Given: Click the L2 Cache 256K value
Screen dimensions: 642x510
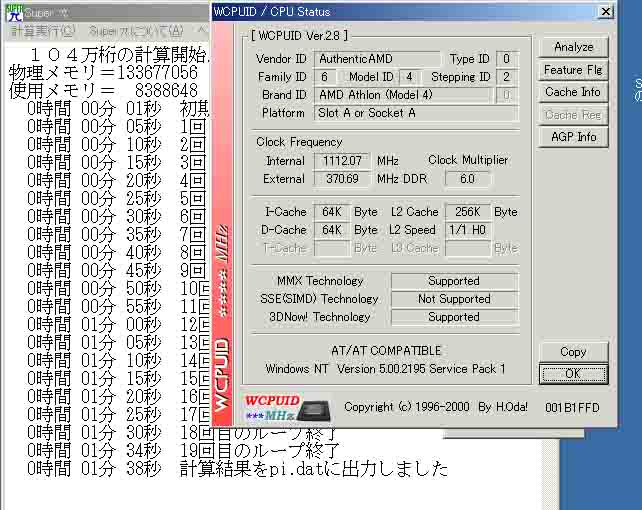Looking at the screenshot, I should pos(468,212).
